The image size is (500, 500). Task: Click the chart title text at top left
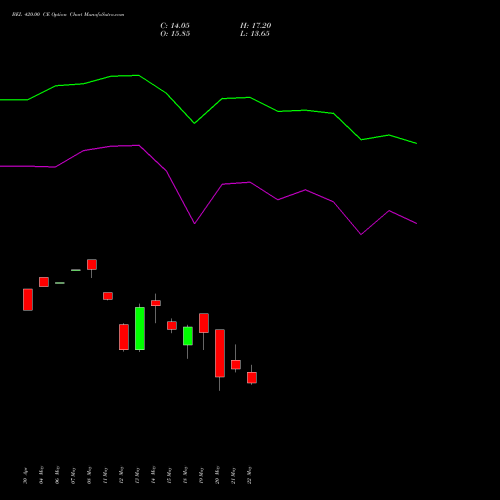[x=68, y=15]
